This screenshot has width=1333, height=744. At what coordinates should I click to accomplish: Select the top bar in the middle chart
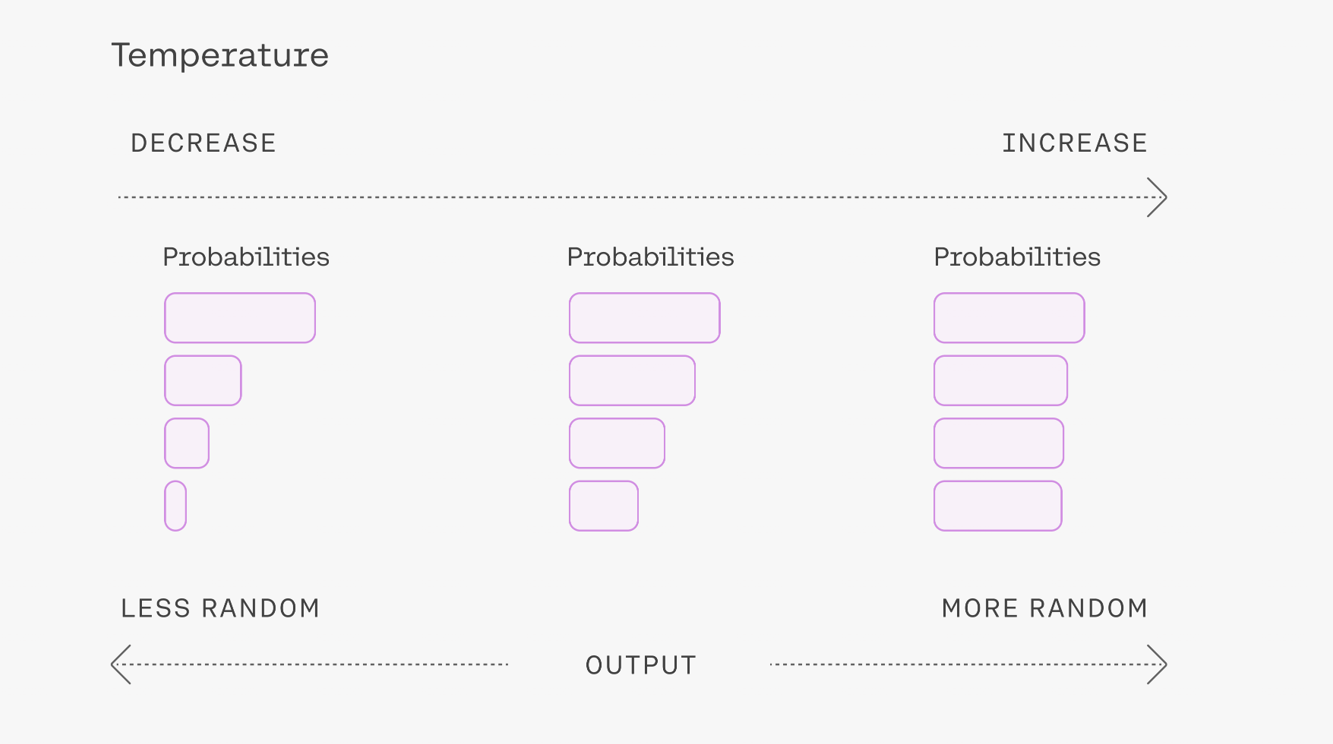pos(645,318)
